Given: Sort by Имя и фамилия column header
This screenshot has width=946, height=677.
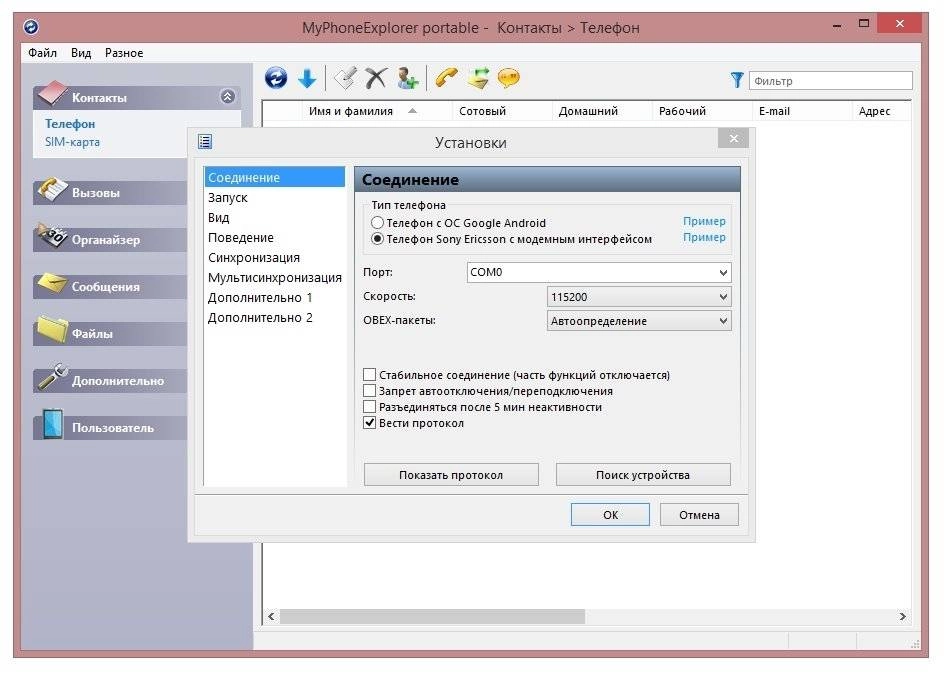Looking at the screenshot, I should [351, 111].
